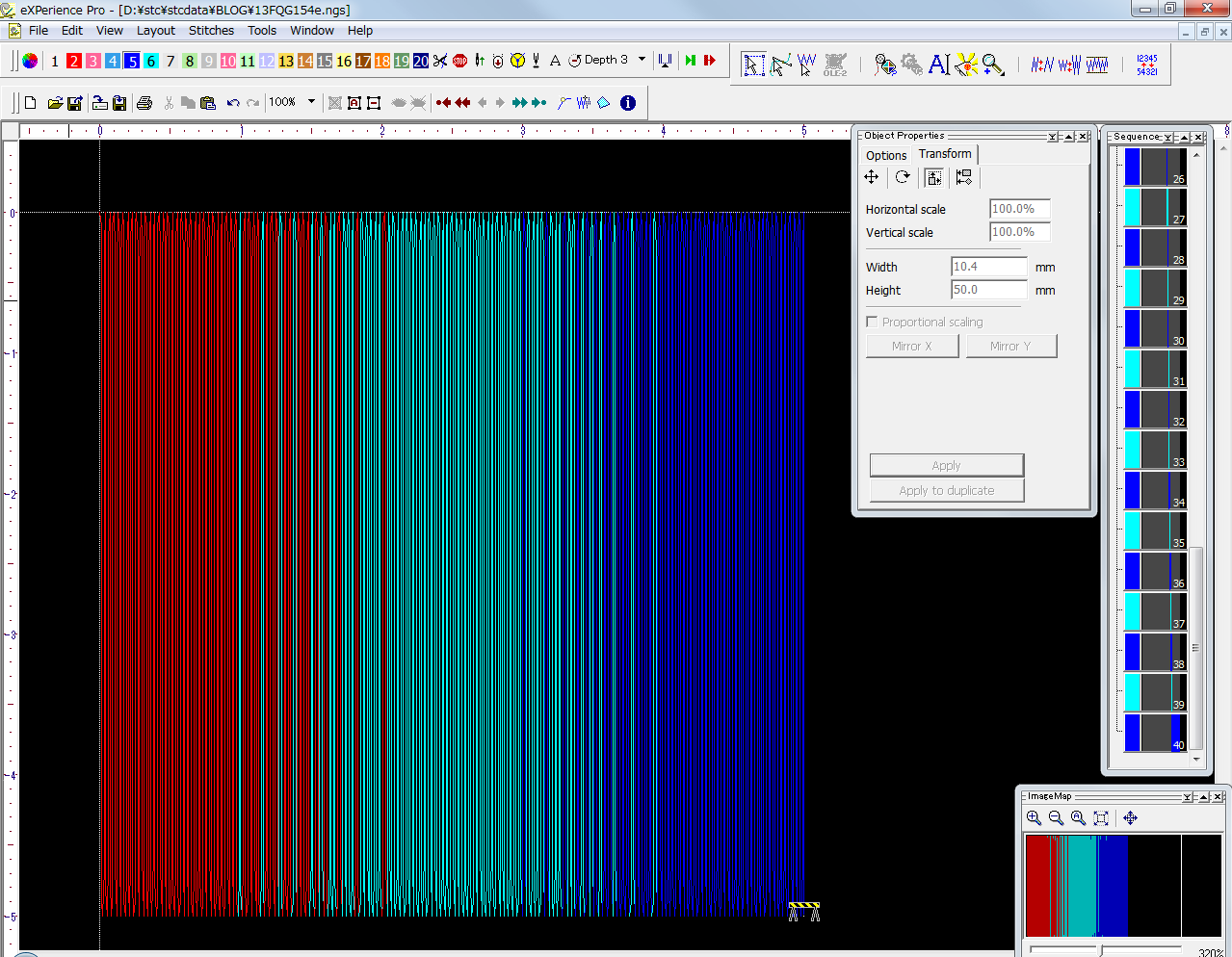Expand the Sequence panel dropdown arrow
Image resolution: width=1232 pixels, height=957 pixels.
(1168, 137)
